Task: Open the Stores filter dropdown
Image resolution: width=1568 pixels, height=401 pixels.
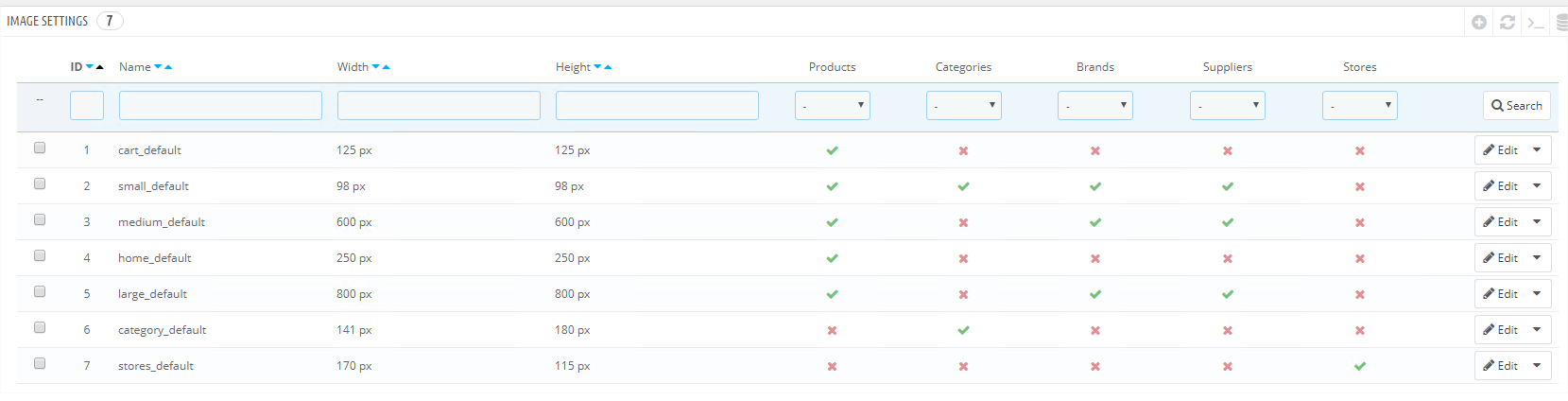Action: [x=1359, y=106]
